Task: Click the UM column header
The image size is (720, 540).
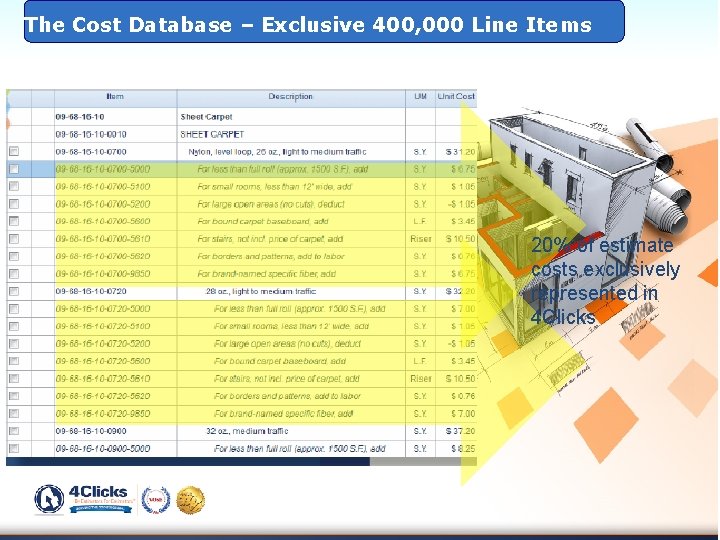Action: point(420,96)
